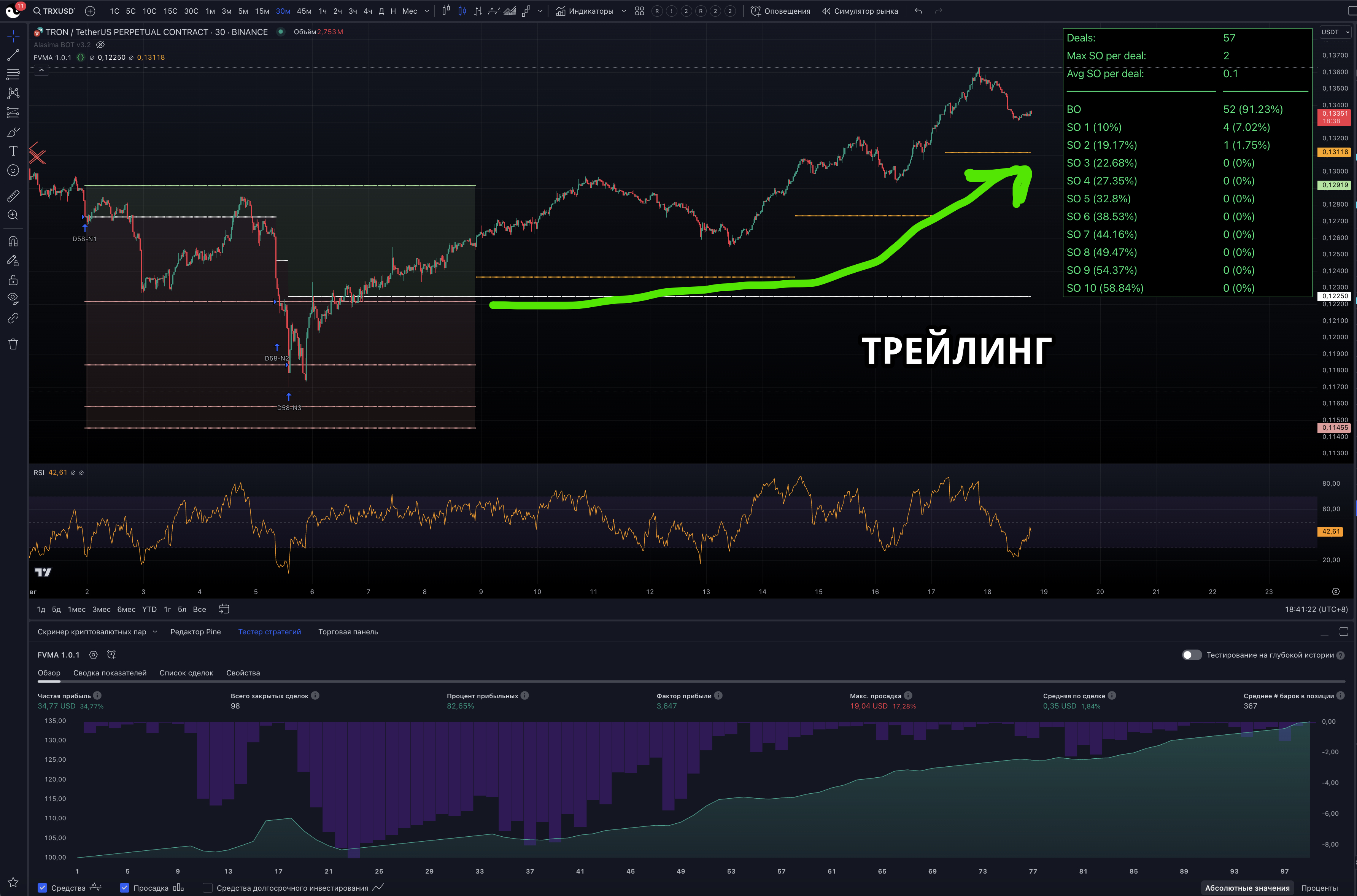Toggle Тестирование на глубокой истории switch

pyautogui.click(x=1191, y=655)
